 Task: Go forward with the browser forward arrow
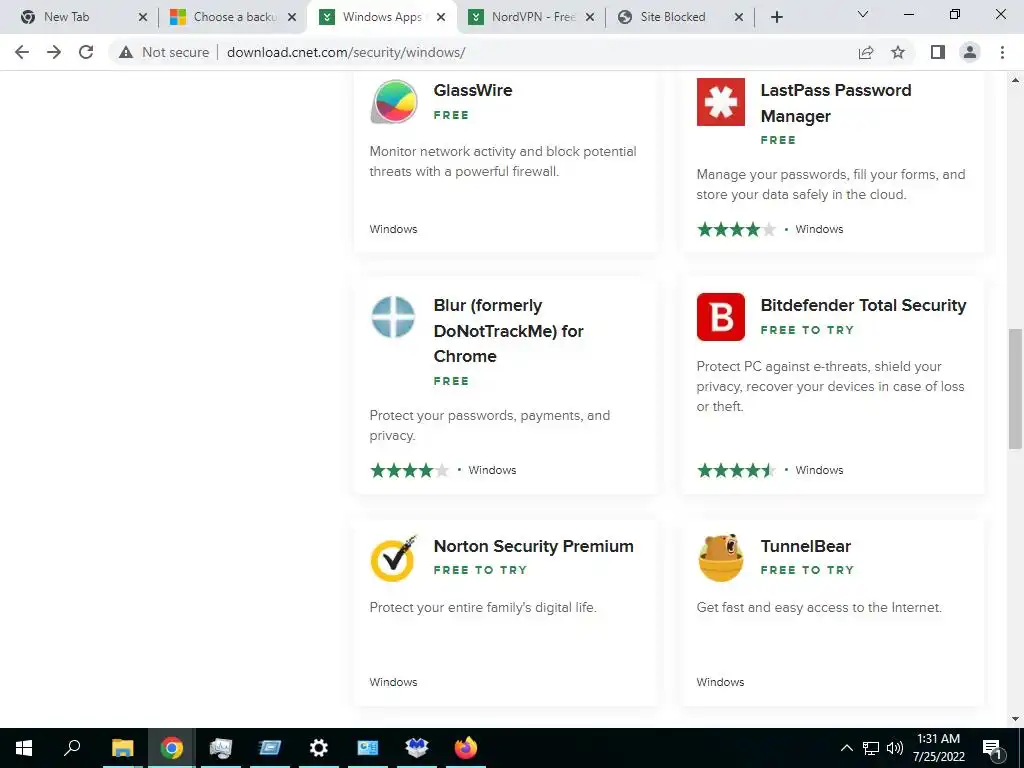(54, 52)
